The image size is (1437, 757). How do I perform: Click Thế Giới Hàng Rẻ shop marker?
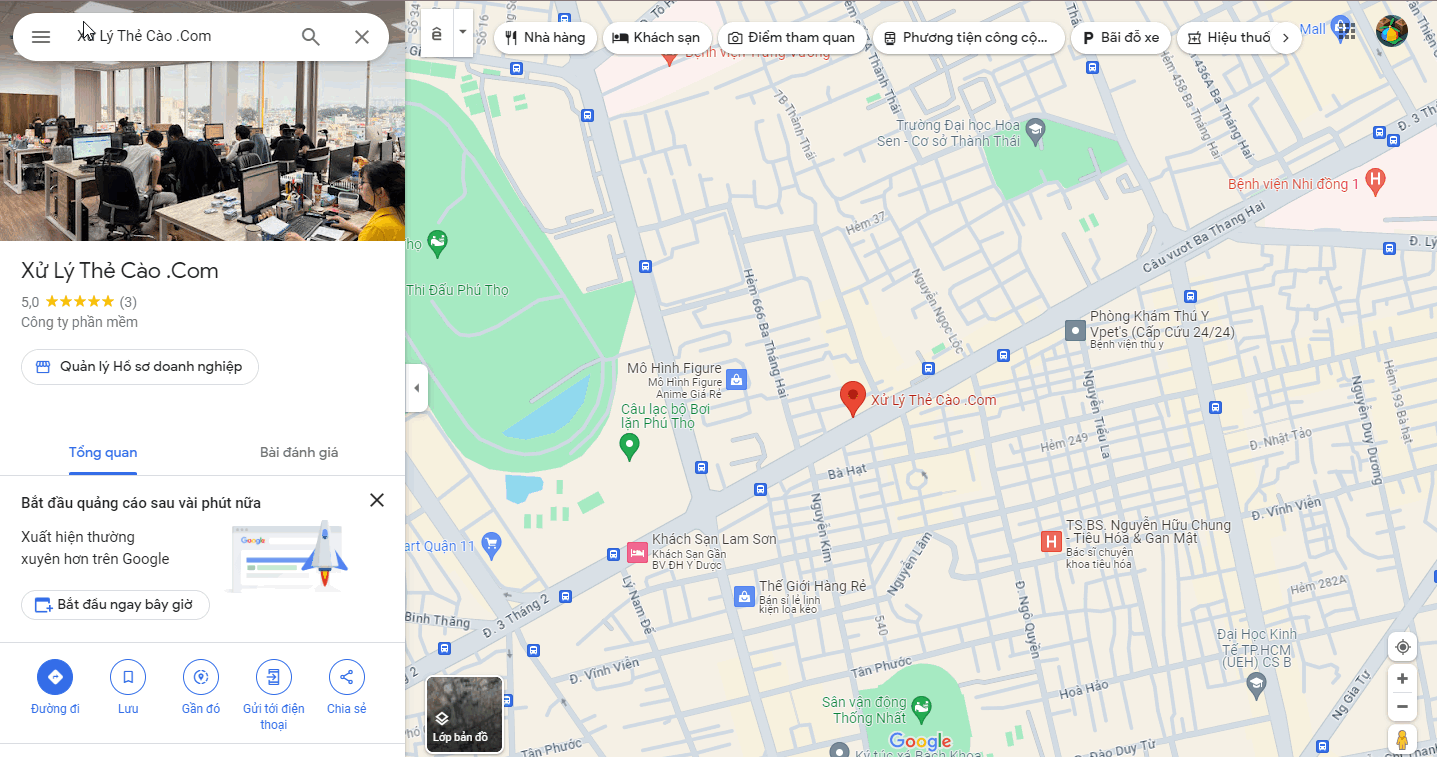[x=743, y=596]
